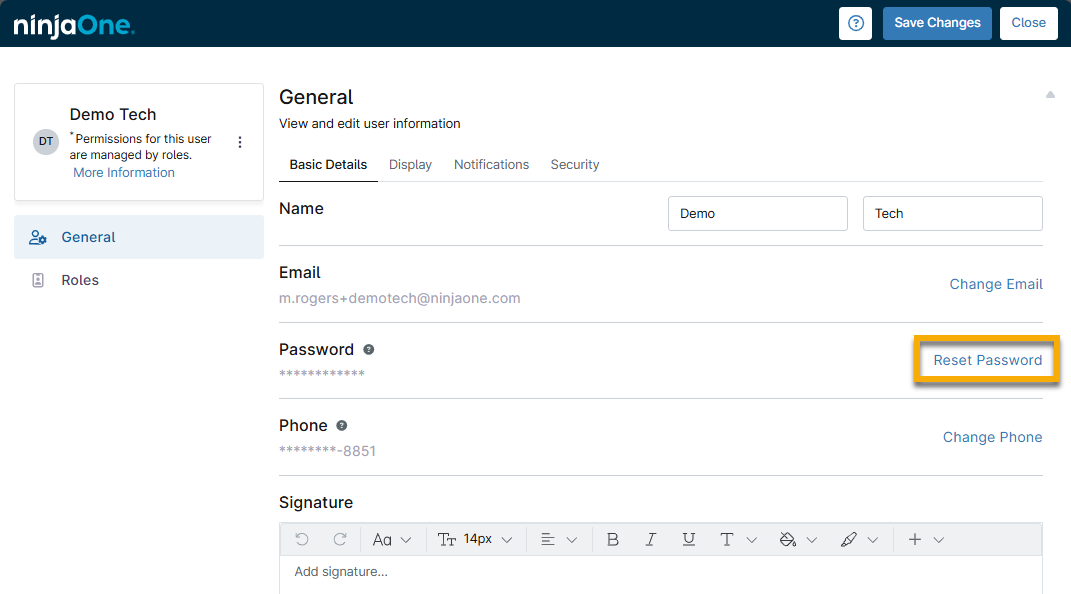
Task: Expand the text alignment dropdown
Action: 558,539
